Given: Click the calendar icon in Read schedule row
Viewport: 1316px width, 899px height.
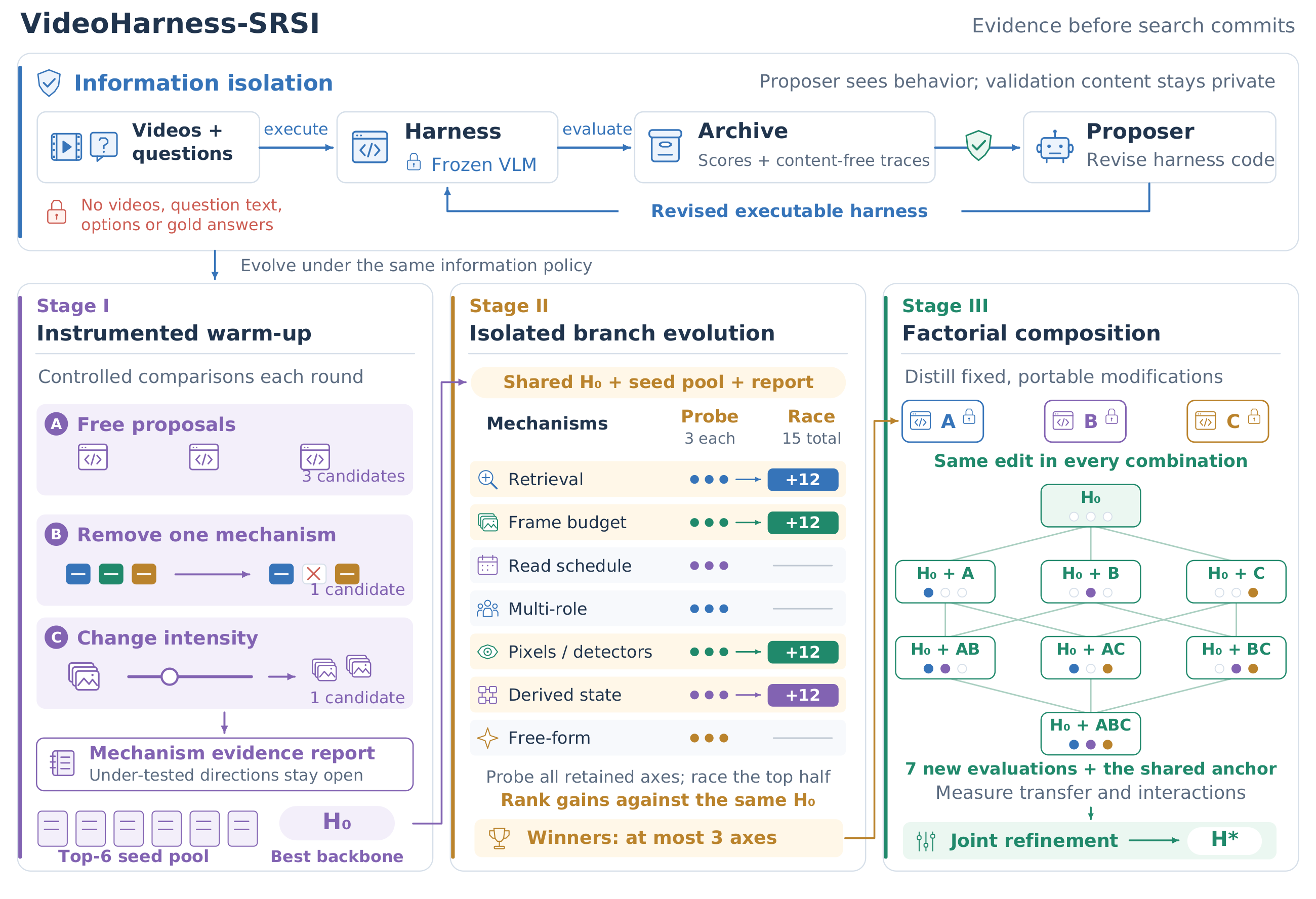Looking at the screenshot, I should (487, 565).
